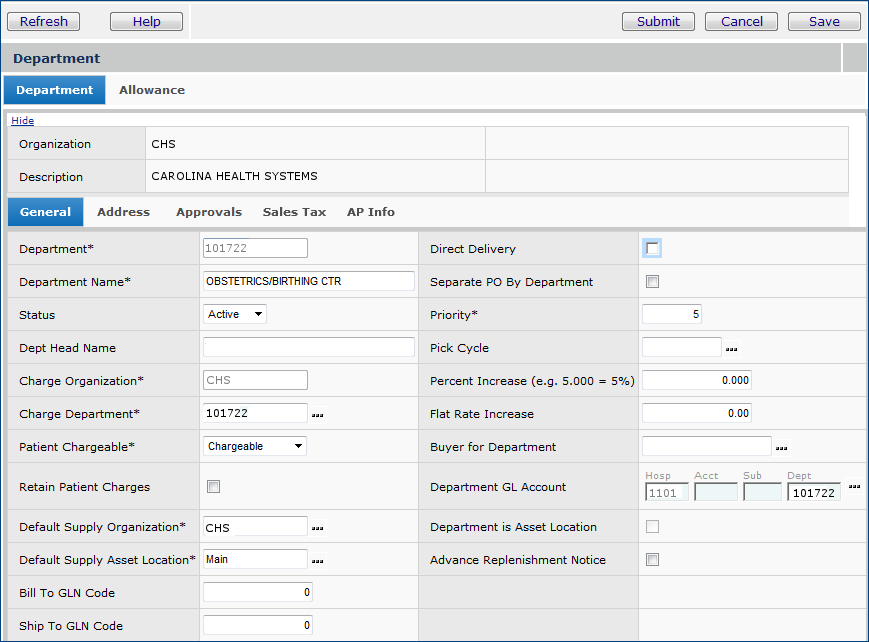Click into the Dept Head Name field
Image resolution: width=869 pixels, height=642 pixels.
[x=308, y=348]
